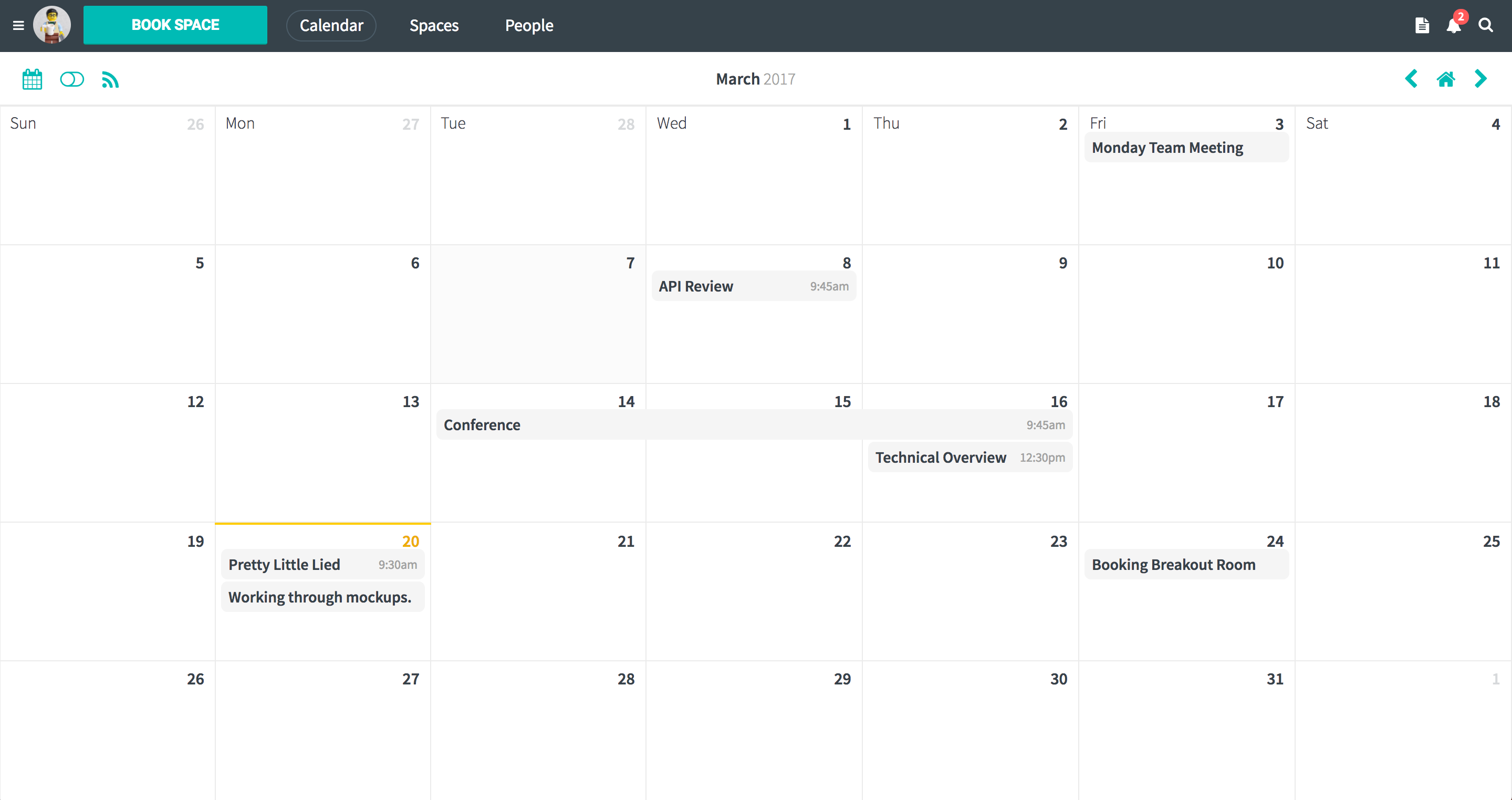Viewport: 1512px width, 800px height.
Task: Open Booking Breakout Room event
Action: click(1186, 564)
